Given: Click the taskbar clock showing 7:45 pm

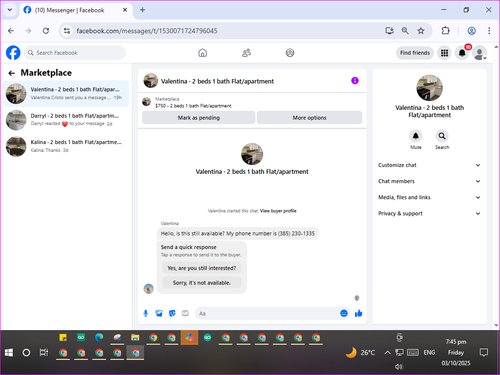Looking at the screenshot, I should click(x=456, y=352).
